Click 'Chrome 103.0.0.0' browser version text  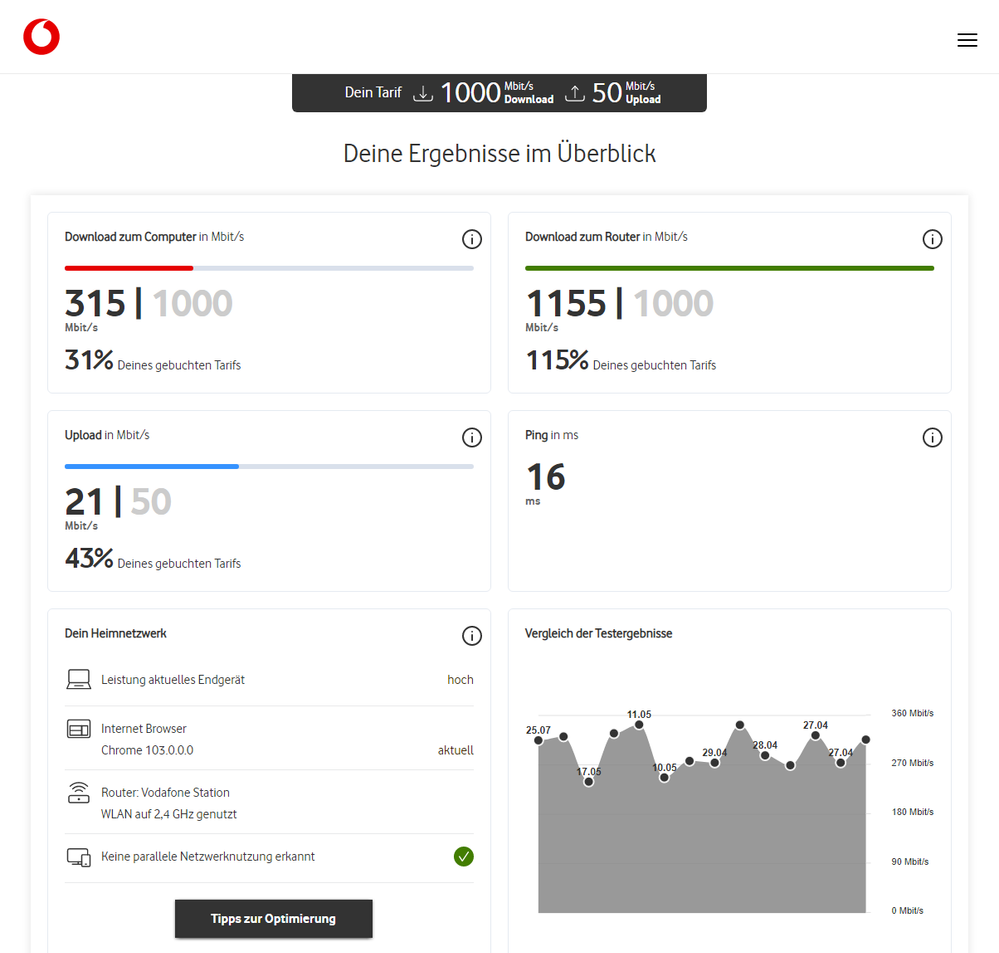(x=147, y=750)
